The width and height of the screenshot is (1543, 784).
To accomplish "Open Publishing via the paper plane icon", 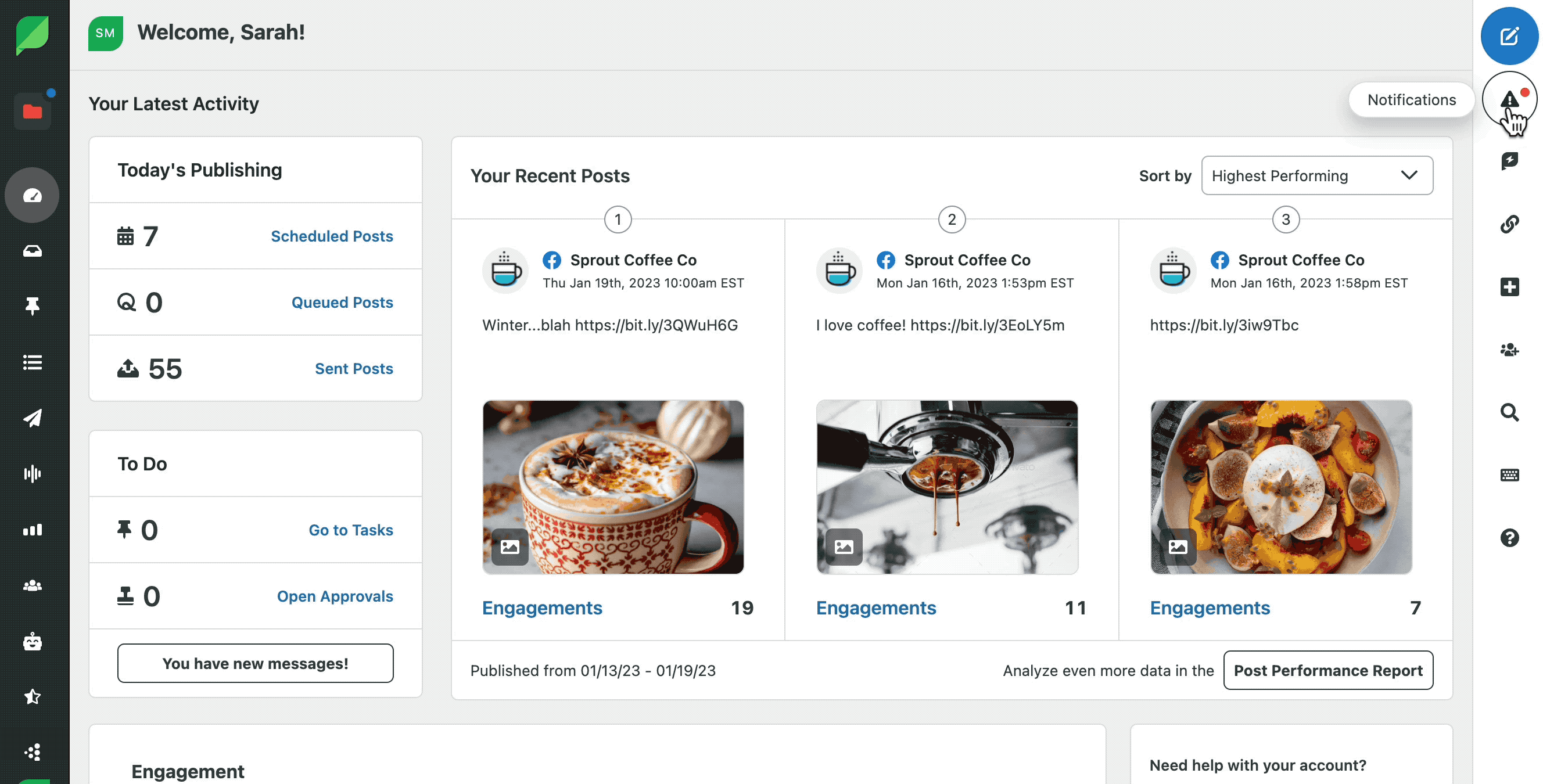I will click(33, 418).
